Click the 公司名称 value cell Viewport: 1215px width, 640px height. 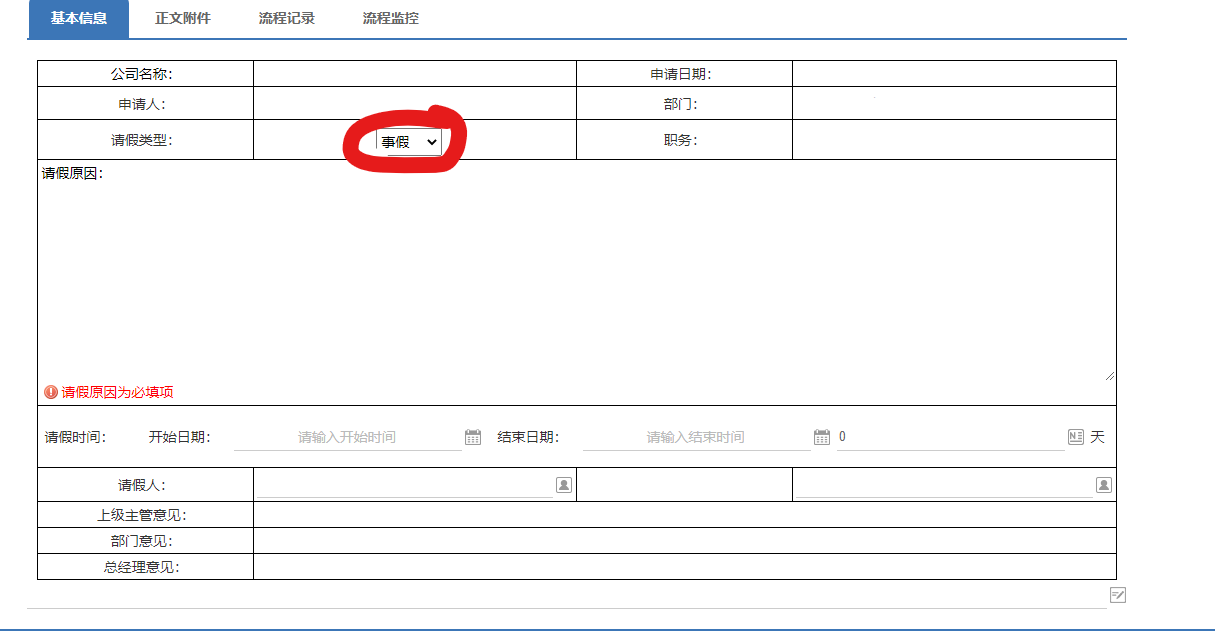415,74
